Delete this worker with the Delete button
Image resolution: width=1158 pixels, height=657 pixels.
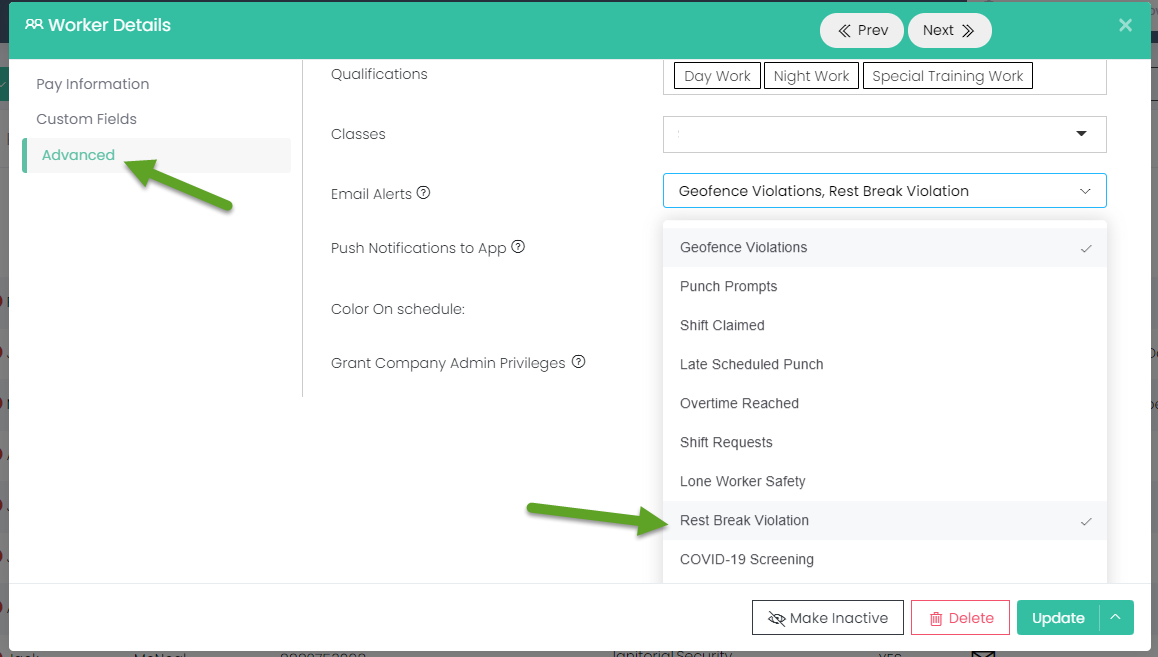[x=960, y=618]
